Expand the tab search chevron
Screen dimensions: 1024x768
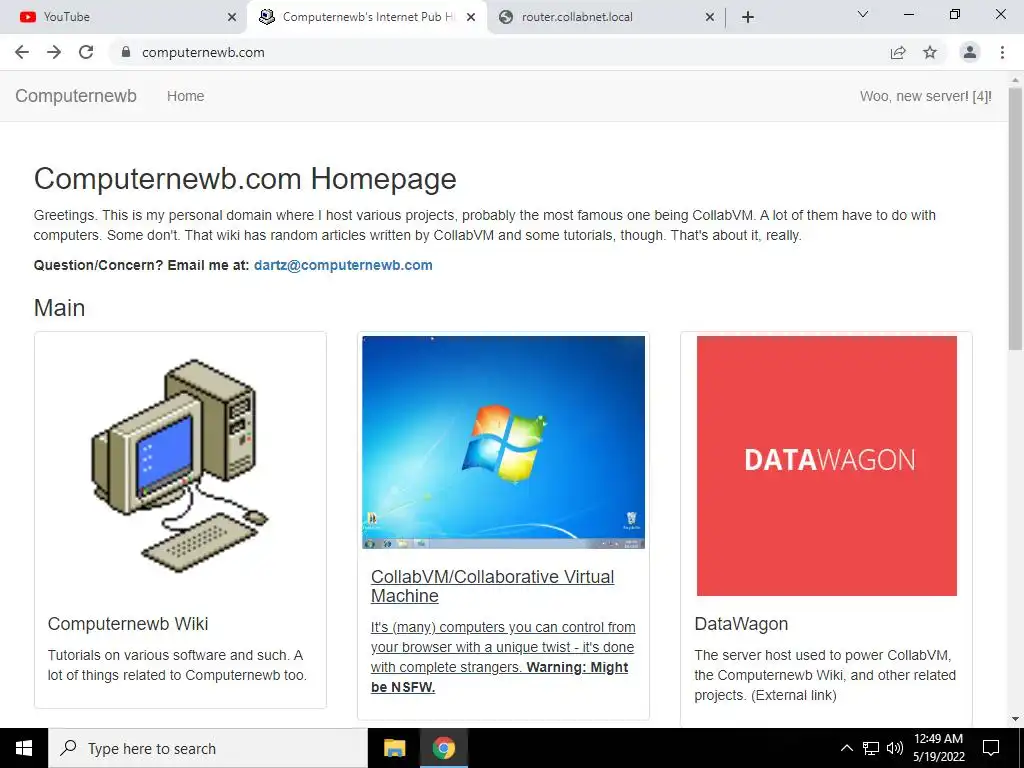point(863,14)
